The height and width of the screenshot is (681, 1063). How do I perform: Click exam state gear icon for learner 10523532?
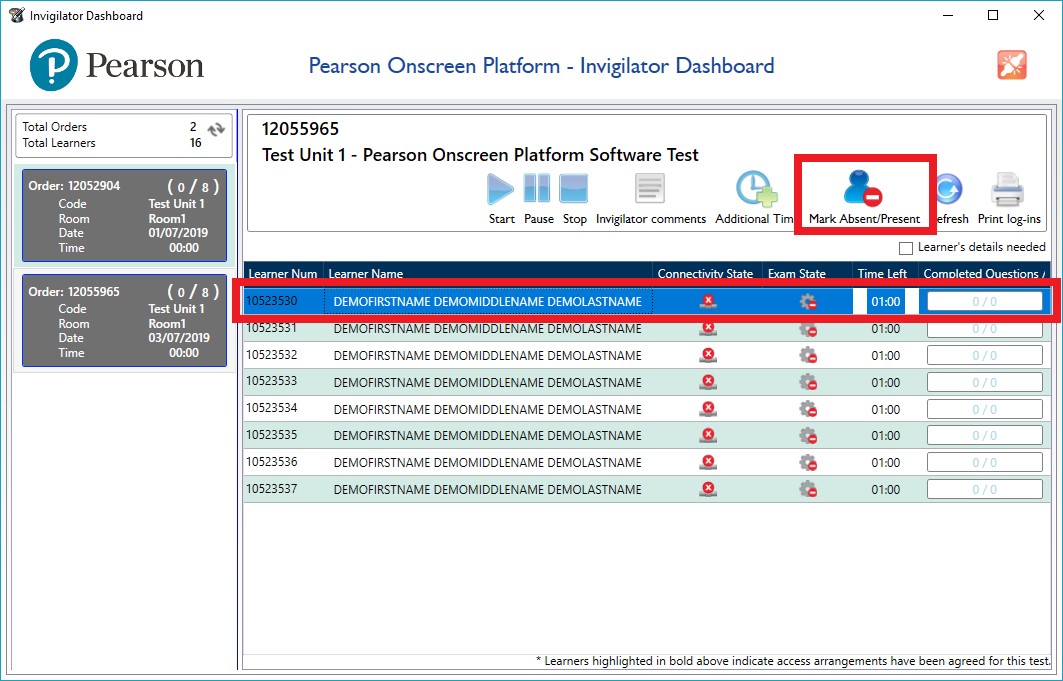pyautogui.click(x=808, y=355)
